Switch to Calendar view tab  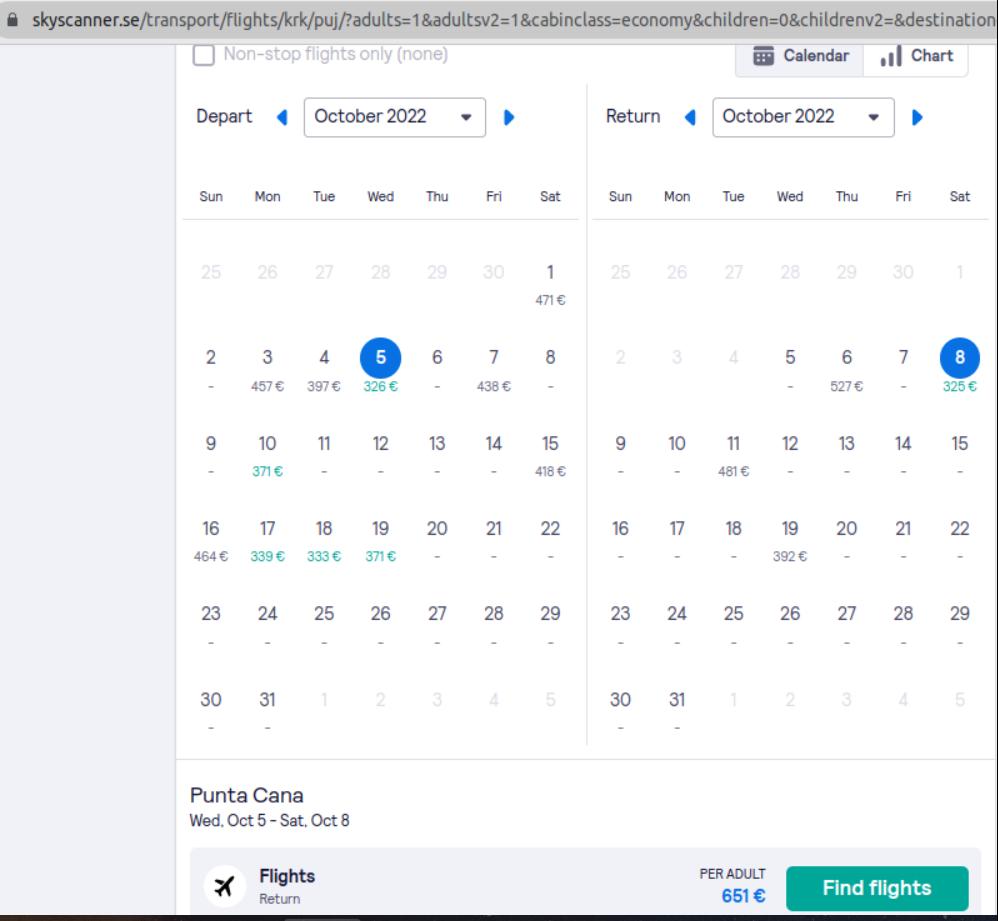point(800,56)
